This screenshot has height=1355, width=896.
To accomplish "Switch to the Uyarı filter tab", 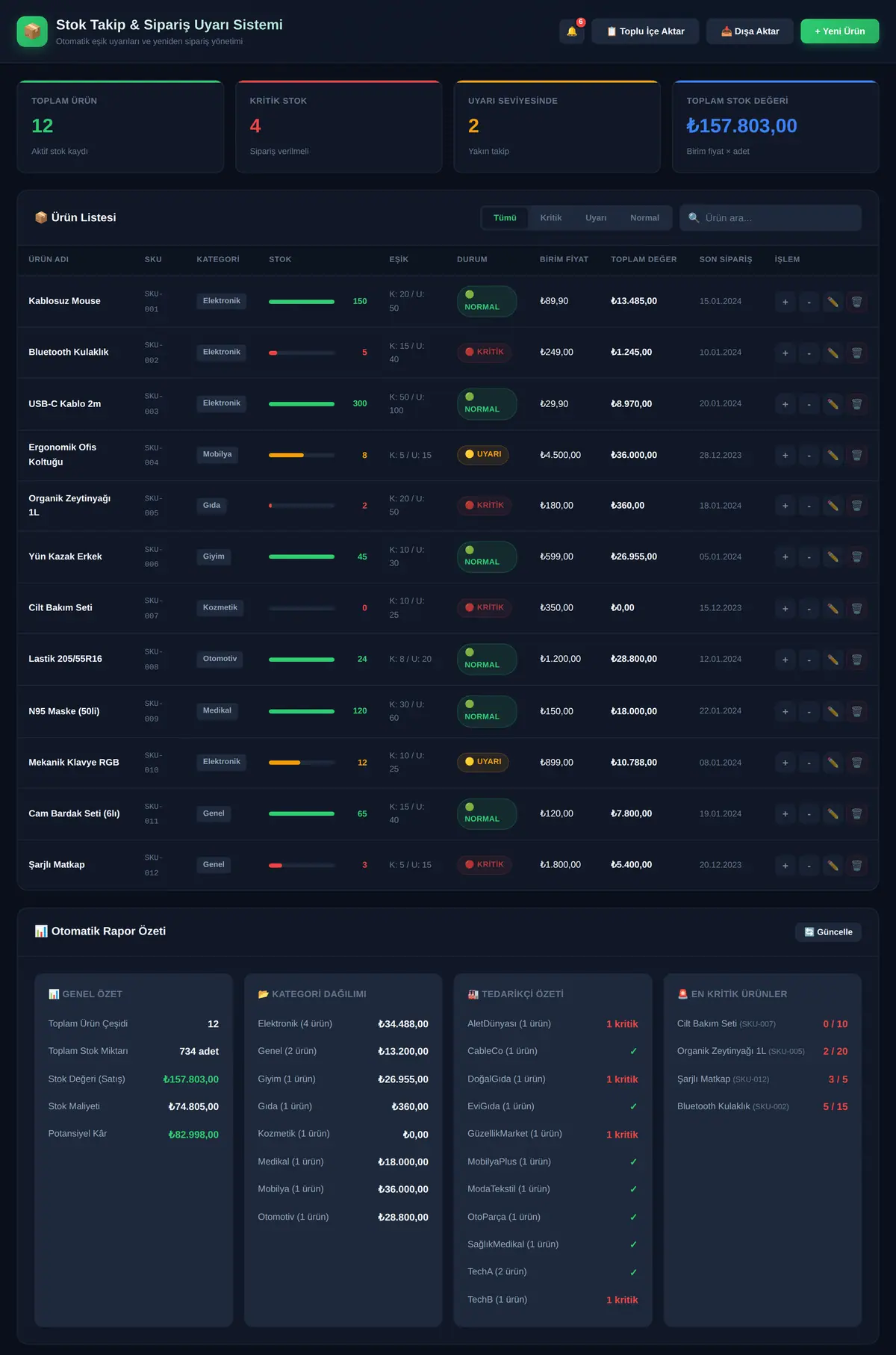I will 596,218.
